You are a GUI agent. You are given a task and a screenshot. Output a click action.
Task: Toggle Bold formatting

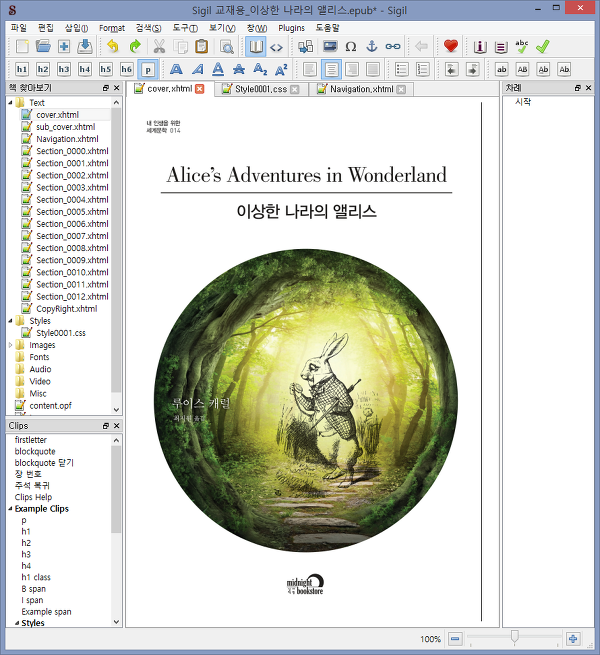click(176, 69)
